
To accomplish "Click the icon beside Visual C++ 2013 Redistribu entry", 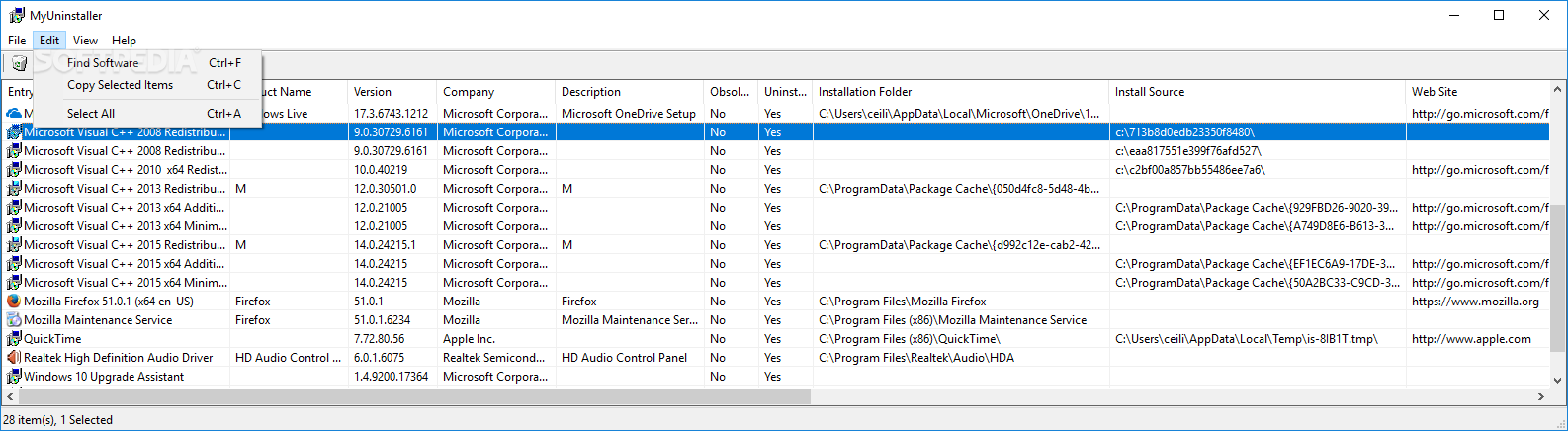I will click(x=14, y=189).
